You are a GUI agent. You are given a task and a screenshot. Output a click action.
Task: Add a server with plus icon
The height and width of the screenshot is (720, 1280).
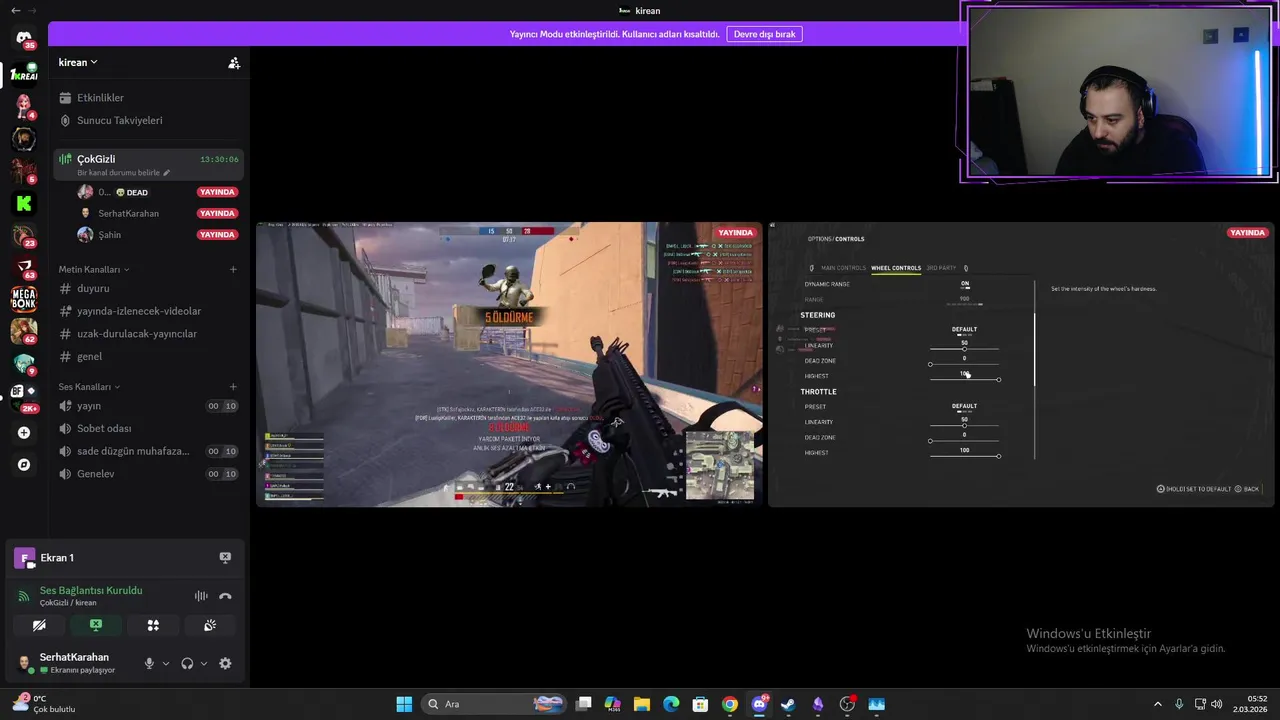pyautogui.click(x=24, y=433)
